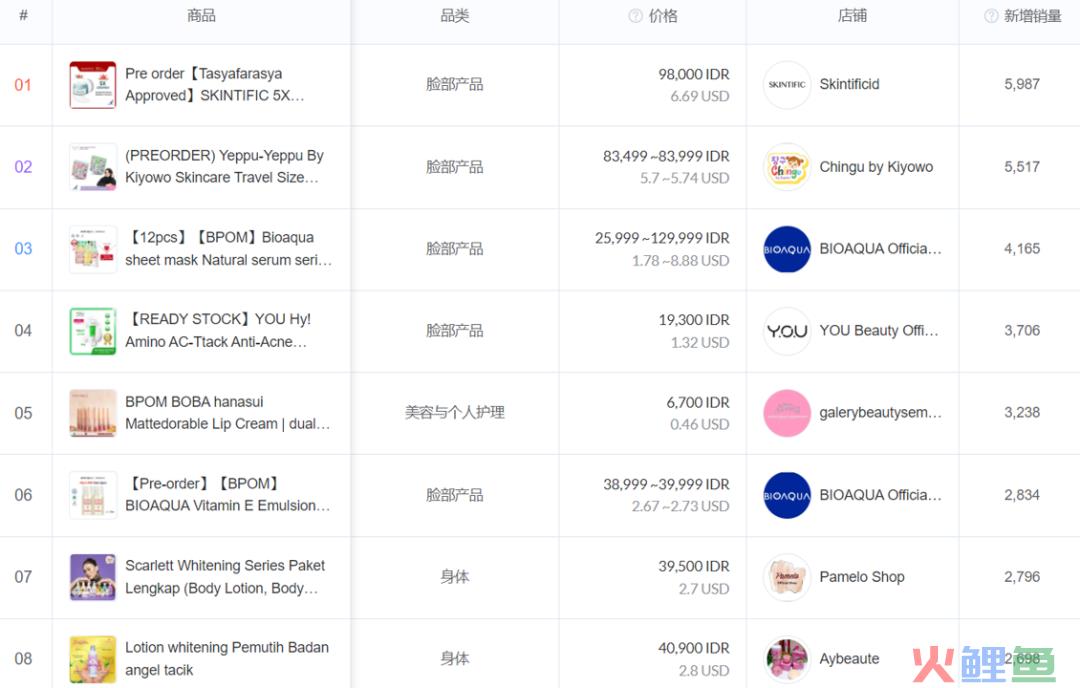Open Scarlett Whitening Series product thumbnail

pos(93,577)
